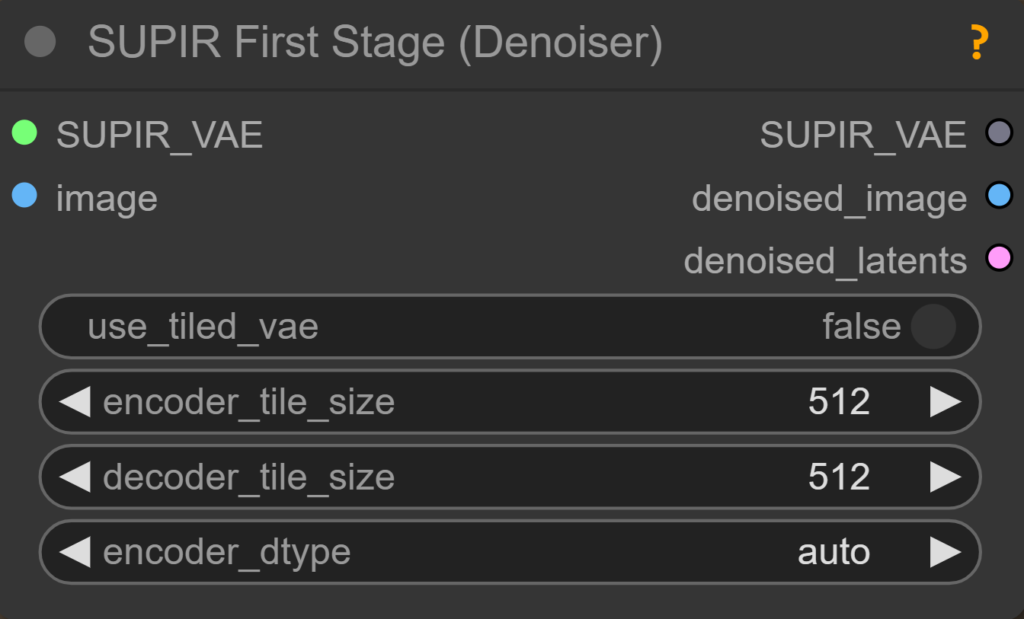Decrease encoder_tile_size with left arrow
This screenshot has width=1024, height=619.
tap(74, 402)
